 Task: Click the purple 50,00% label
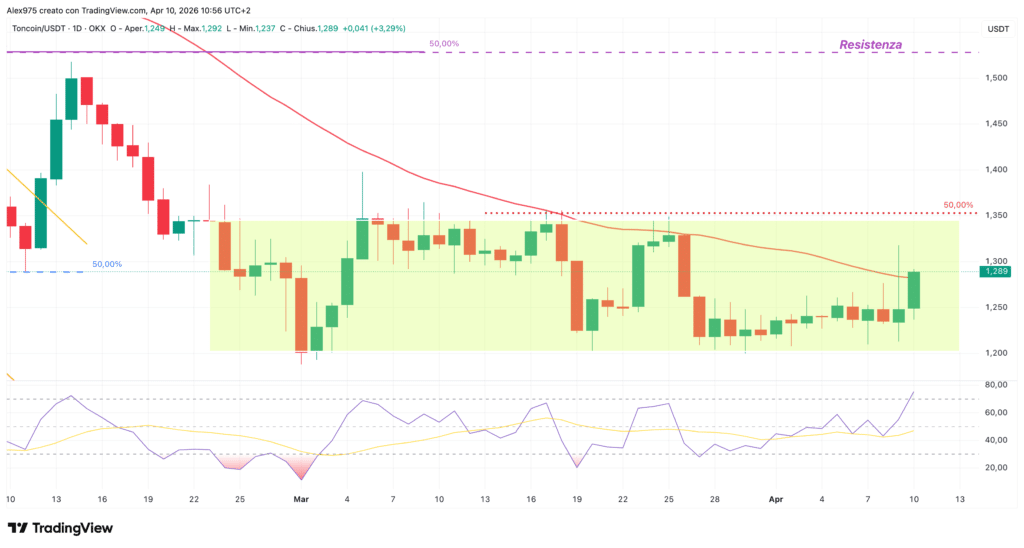pos(444,44)
